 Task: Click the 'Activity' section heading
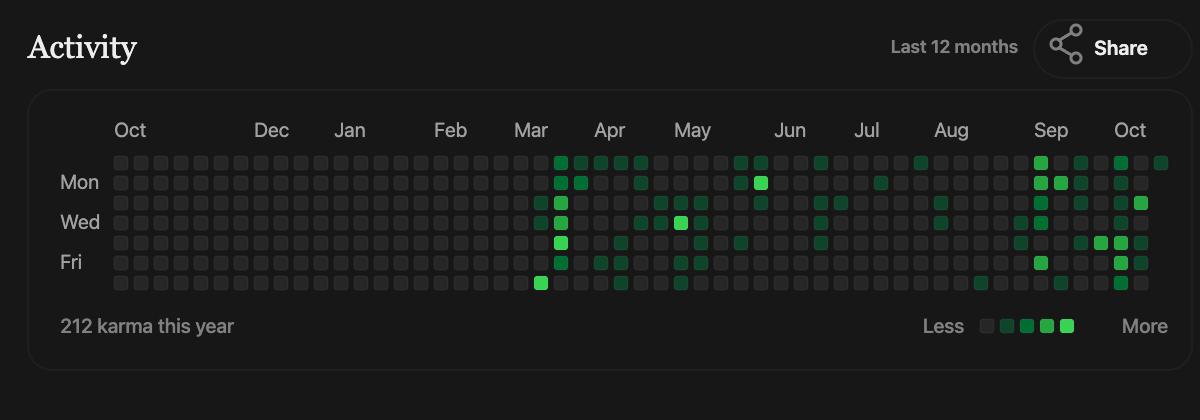82,47
